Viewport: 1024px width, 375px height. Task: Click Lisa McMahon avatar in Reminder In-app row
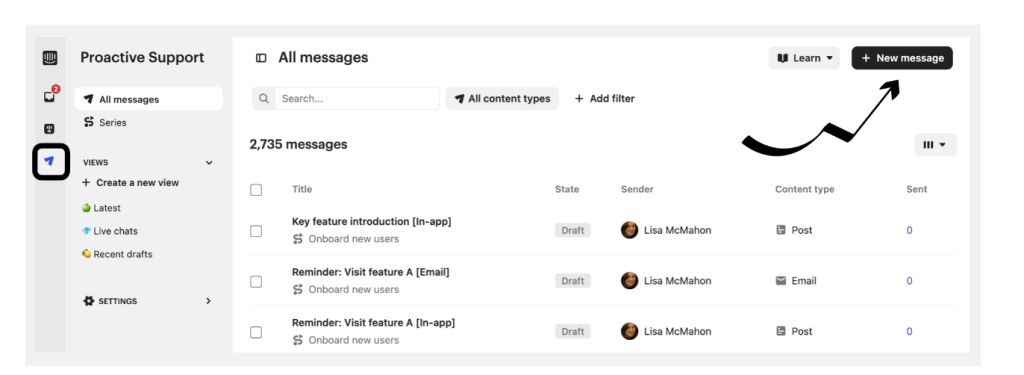tap(630, 331)
